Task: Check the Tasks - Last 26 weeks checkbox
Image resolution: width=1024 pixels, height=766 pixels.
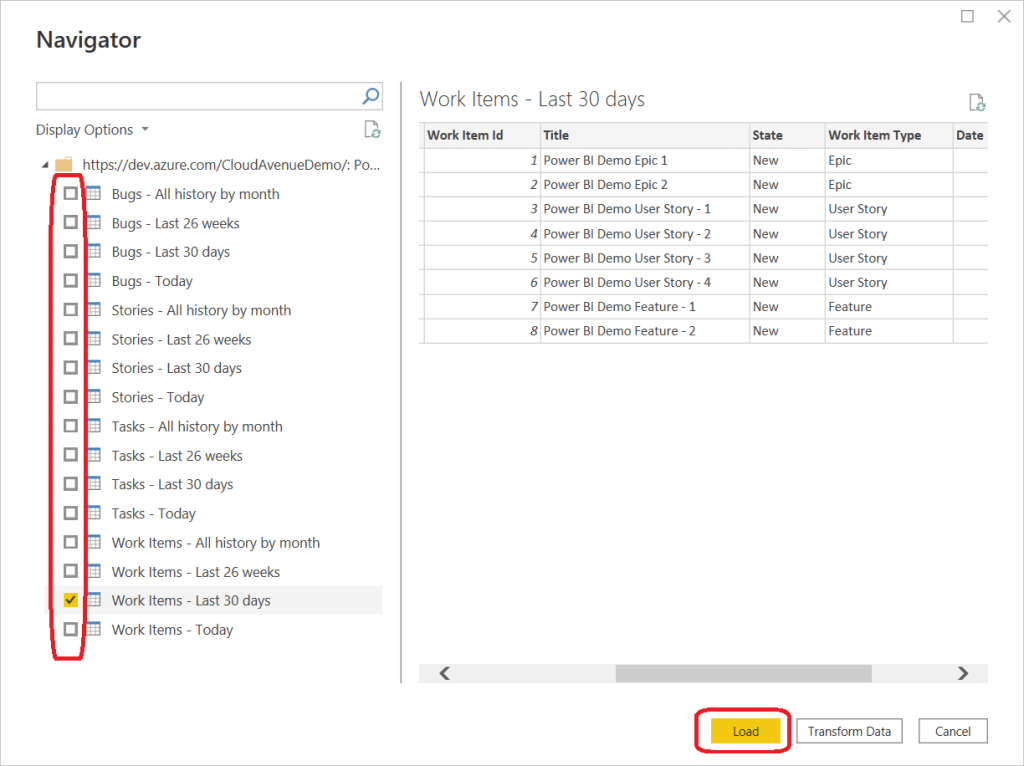Action: tap(70, 455)
